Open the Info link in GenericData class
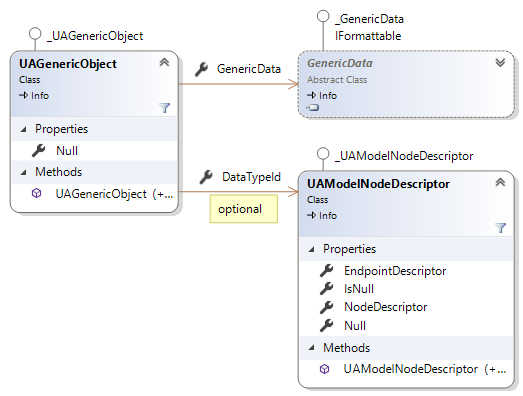Image resolution: width=523 pixels, height=396 pixels. 322,96
